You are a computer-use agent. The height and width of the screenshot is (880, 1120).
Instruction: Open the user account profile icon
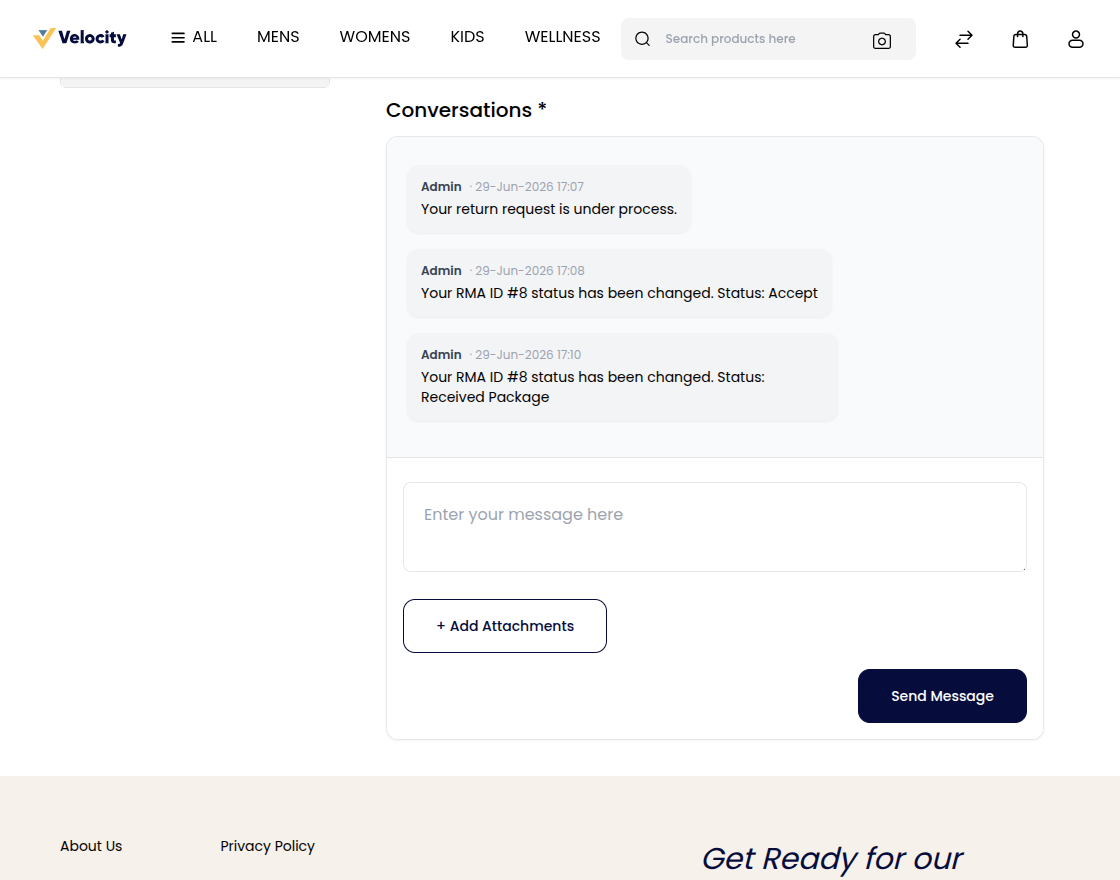1076,39
